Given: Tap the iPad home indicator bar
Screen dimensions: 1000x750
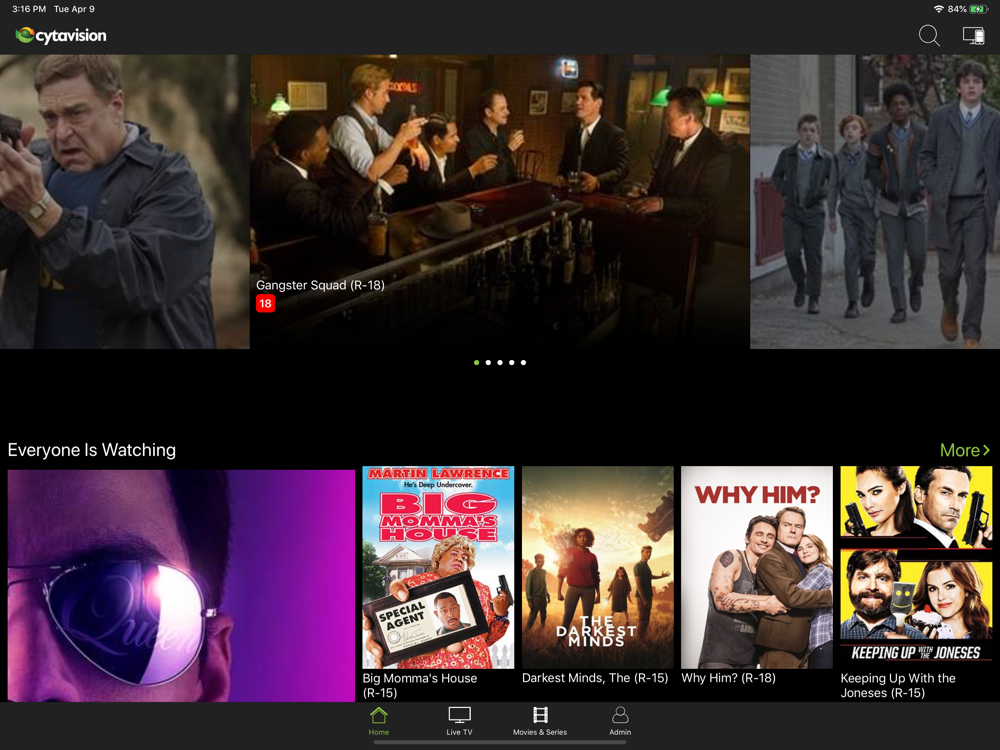Looking at the screenshot, I should (x=500, y=742).
